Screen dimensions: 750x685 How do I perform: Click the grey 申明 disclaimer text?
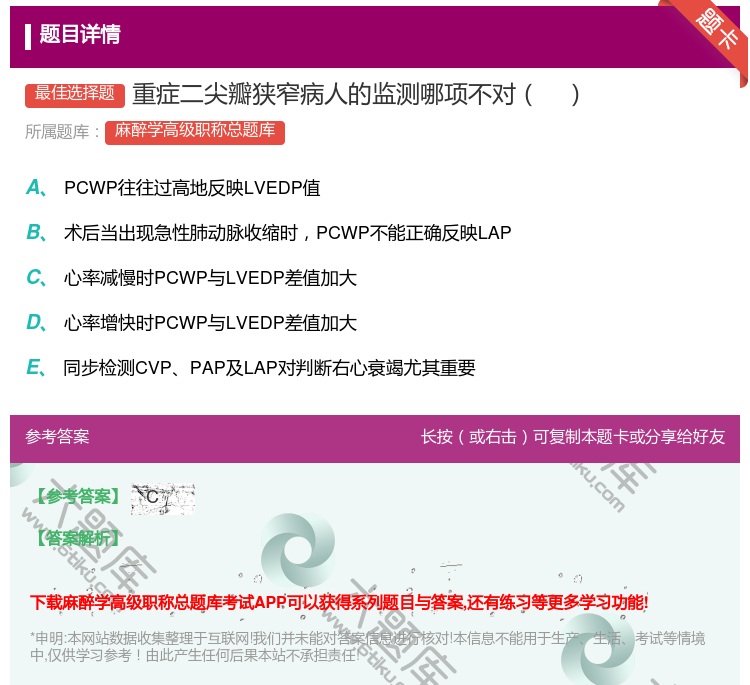click(x=367, y=646)
